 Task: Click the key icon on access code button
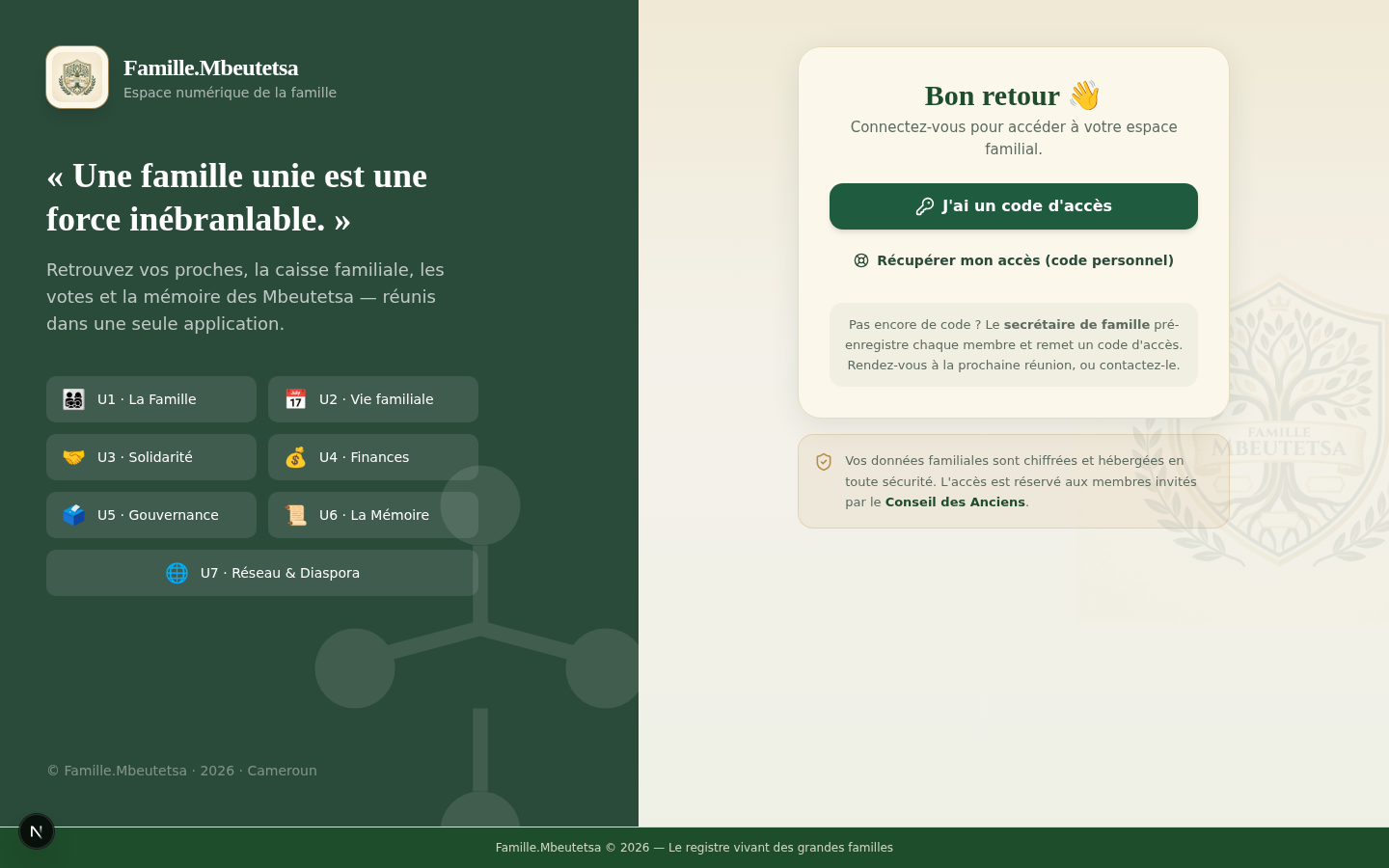click(924, 206)
